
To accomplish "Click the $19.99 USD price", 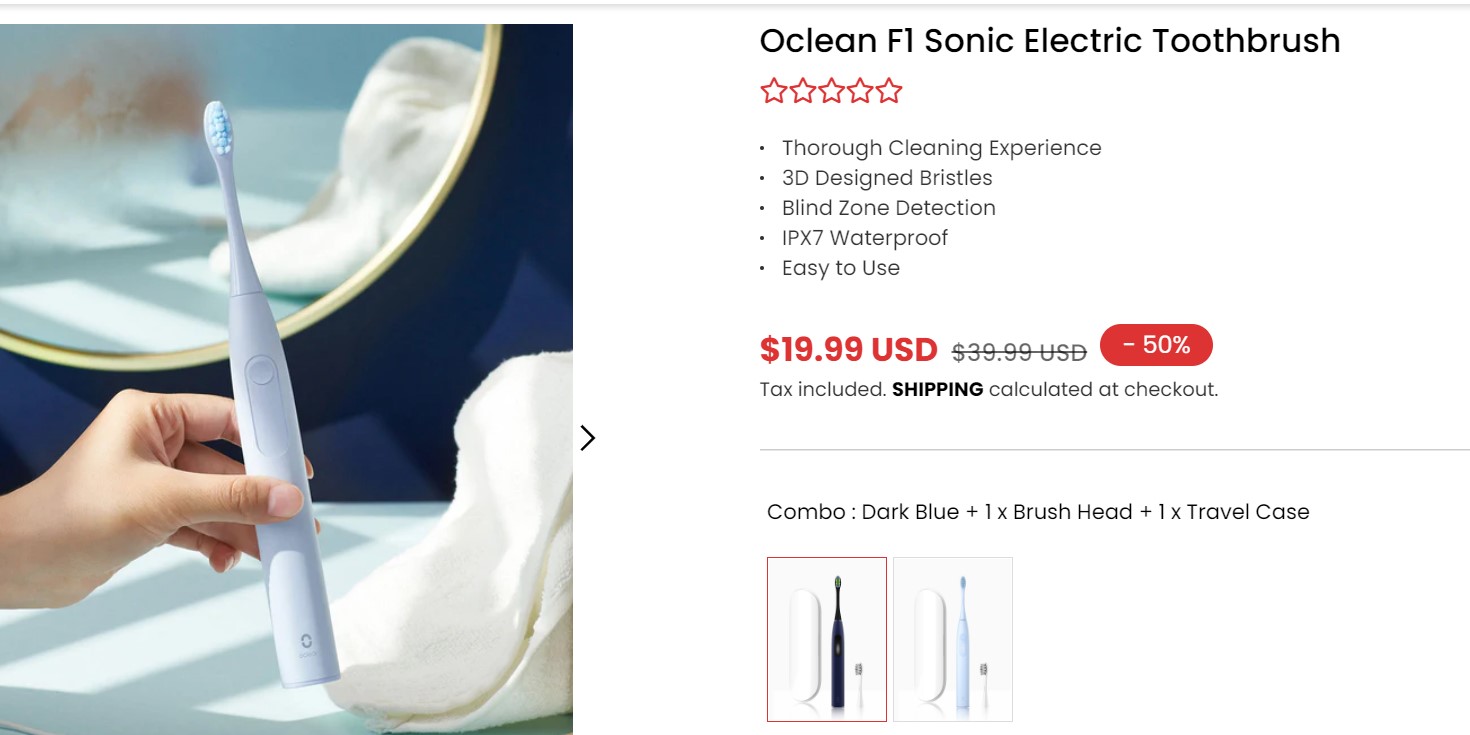I will pos(846,349).
